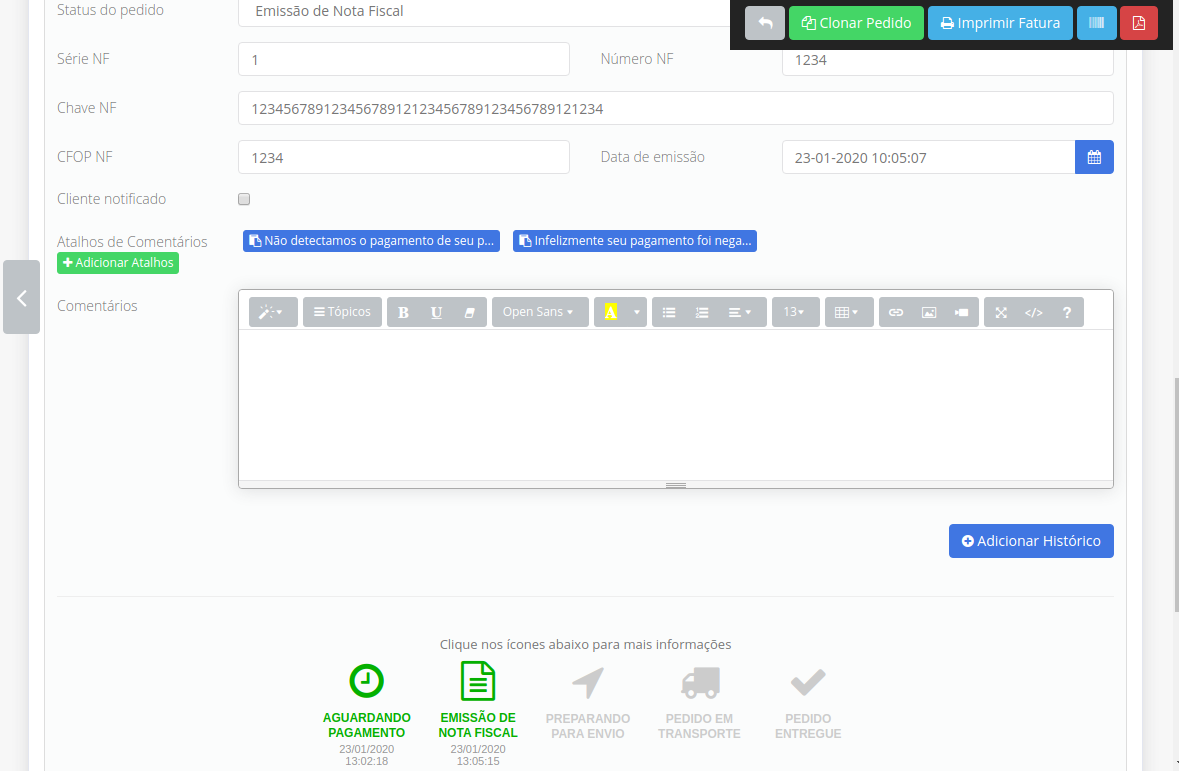
Task: Click the Clonar Pedido button
Action: [856, 23]
